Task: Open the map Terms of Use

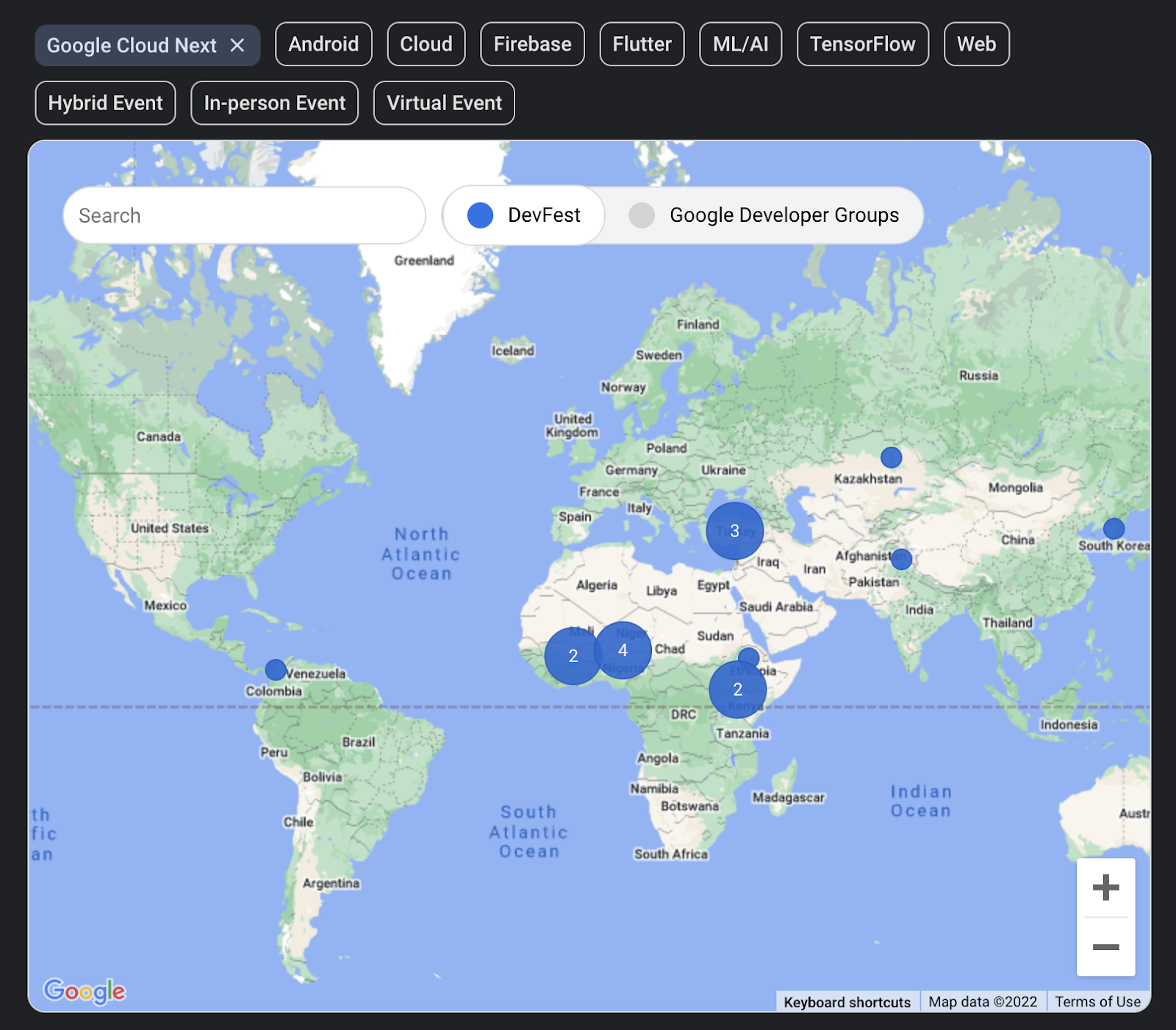Action: pyautogui.click(x=1098, y=1002)
